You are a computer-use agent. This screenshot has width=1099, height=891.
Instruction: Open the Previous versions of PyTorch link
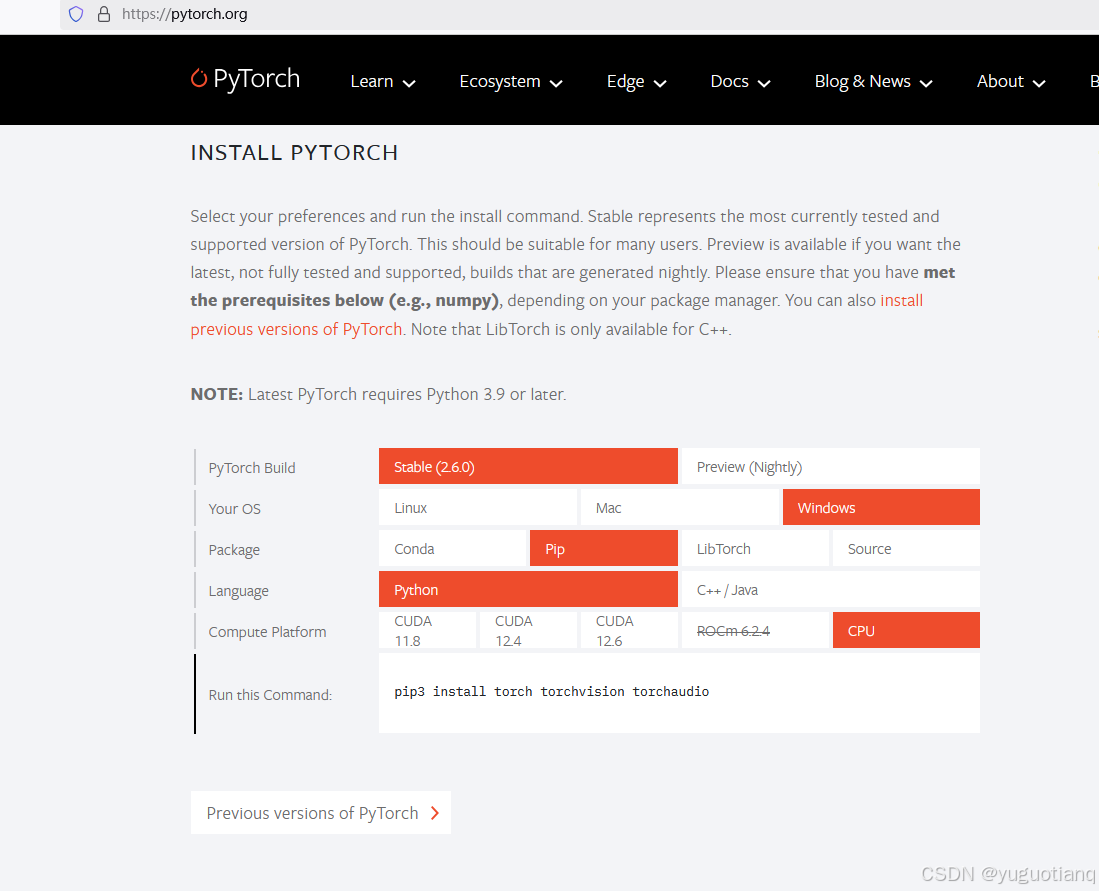(x=320, y=812)
